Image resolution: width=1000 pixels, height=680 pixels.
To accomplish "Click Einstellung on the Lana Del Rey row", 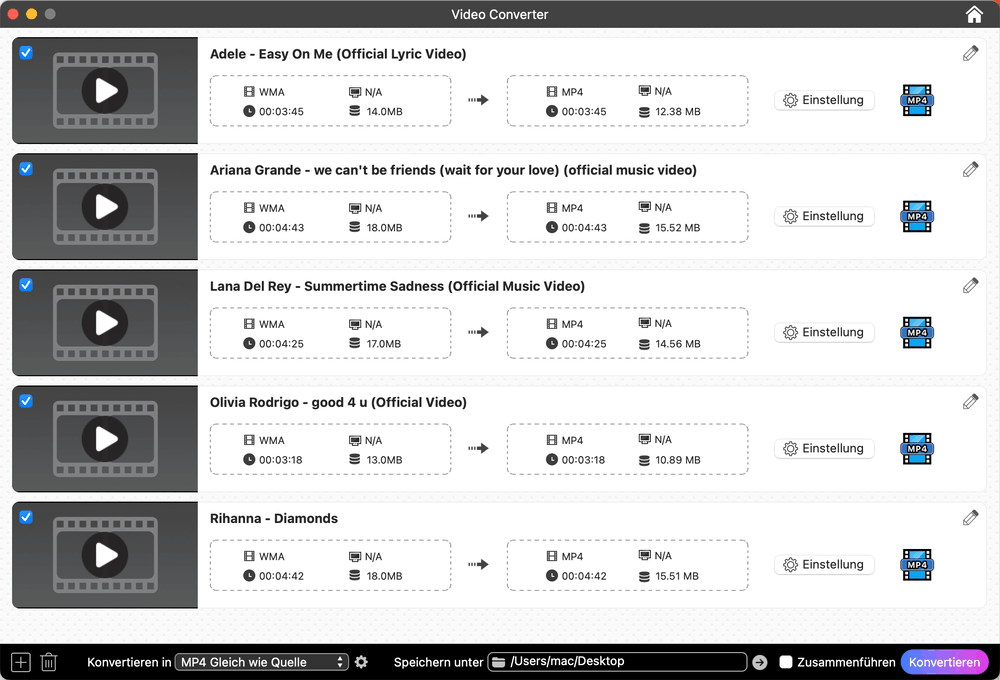I will click(x=824, y=332).
